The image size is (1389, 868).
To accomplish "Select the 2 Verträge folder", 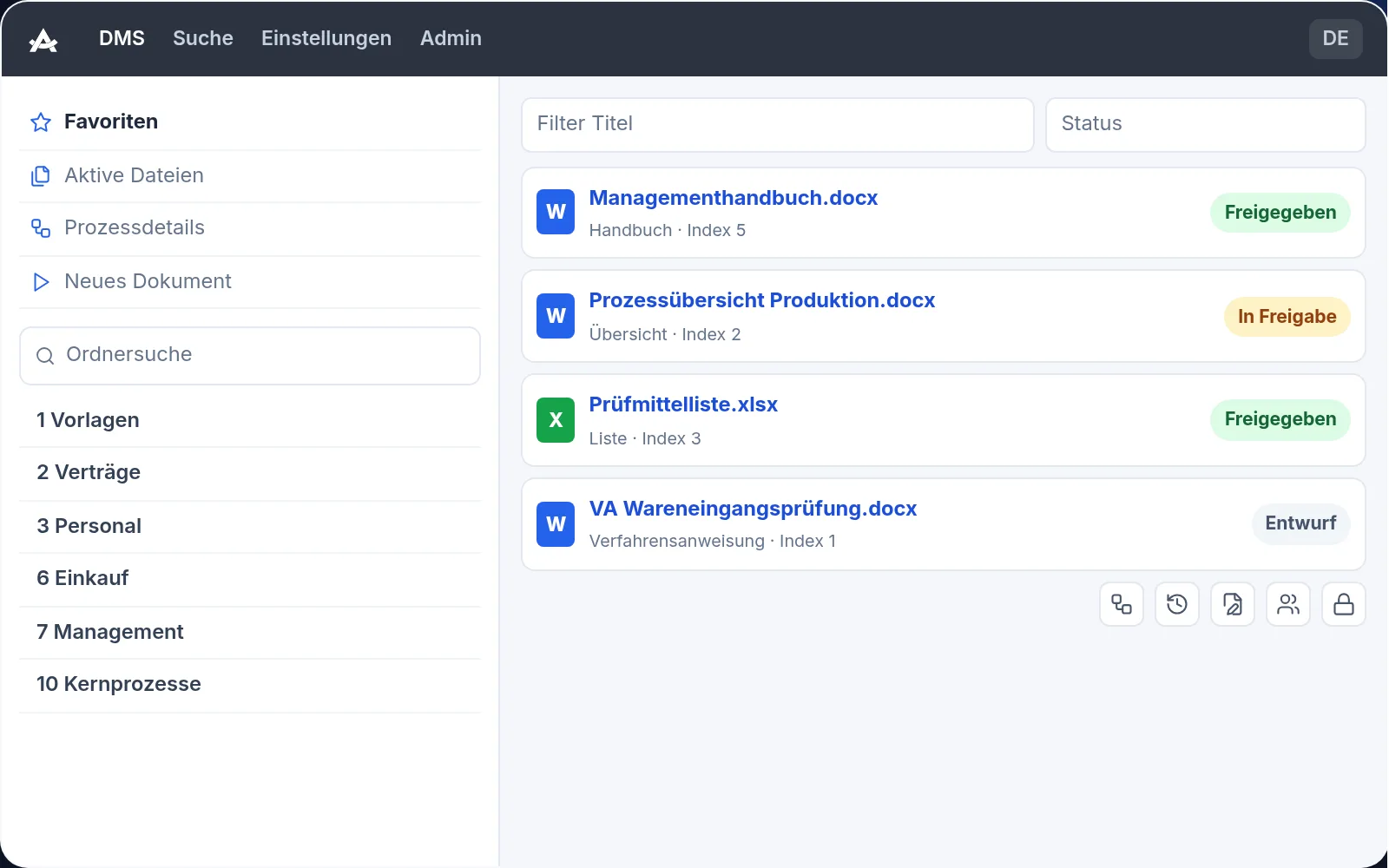I will click(x=250, y=472).
